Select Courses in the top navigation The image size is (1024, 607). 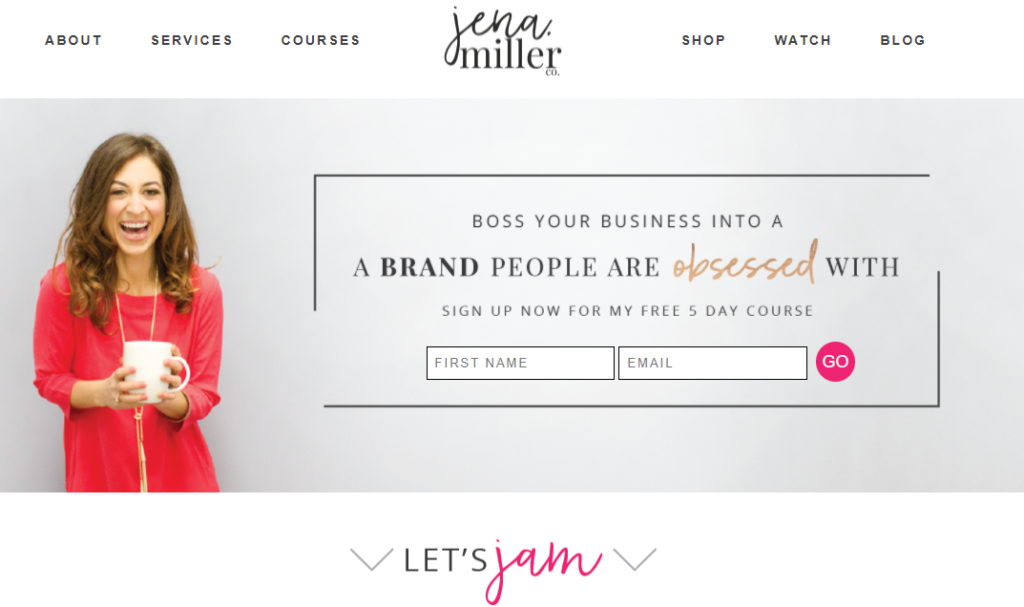321,41
